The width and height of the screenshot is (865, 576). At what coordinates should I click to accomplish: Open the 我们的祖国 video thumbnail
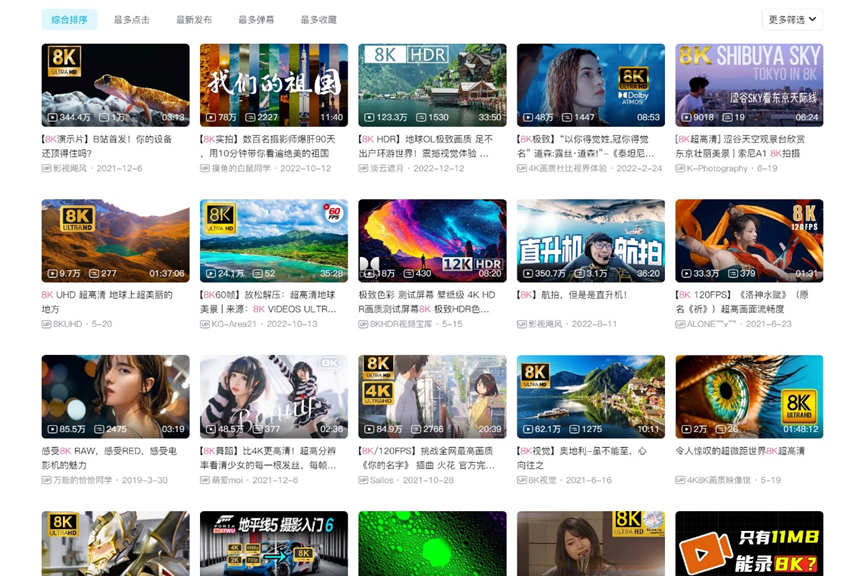(274, 86)
